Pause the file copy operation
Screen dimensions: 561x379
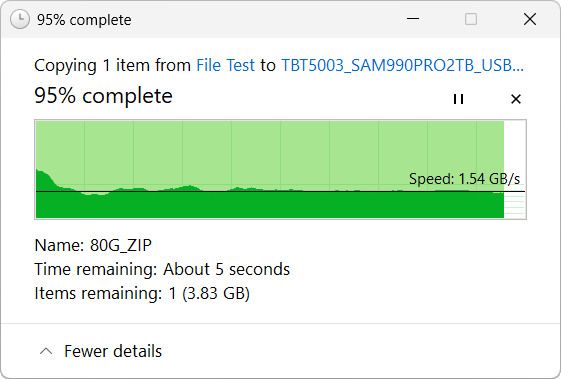[x=458, y=99]
